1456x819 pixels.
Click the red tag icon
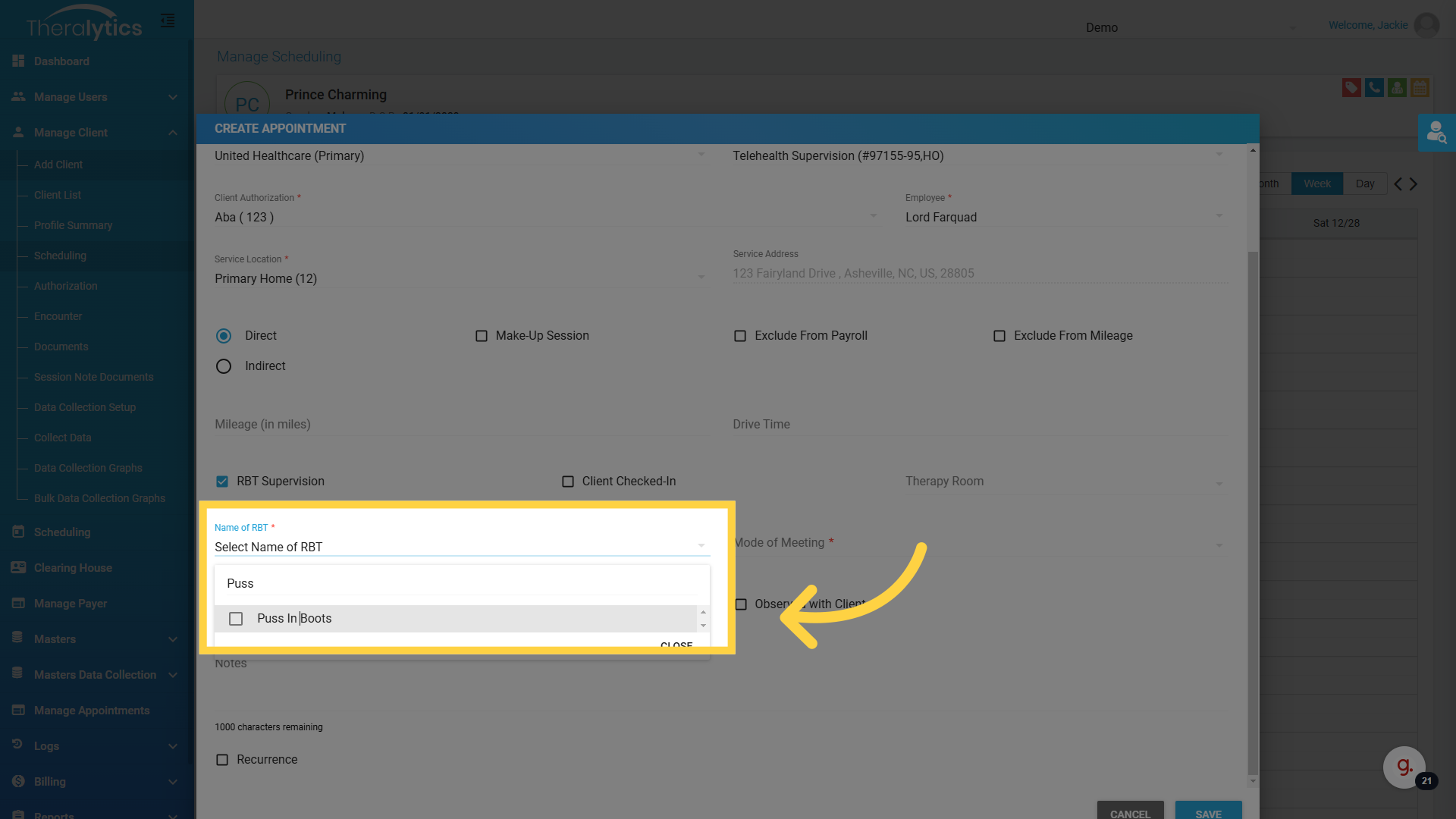coord(1351,88)
